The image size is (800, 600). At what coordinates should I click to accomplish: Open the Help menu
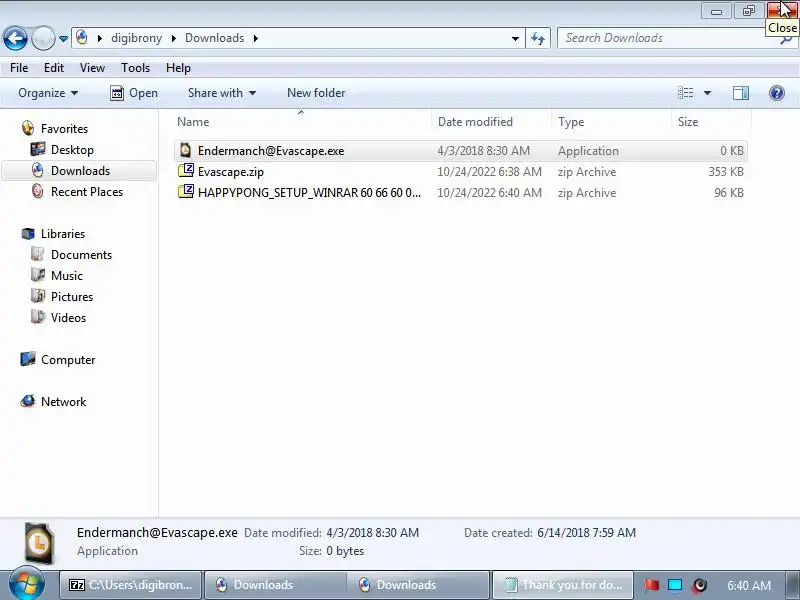178,68
